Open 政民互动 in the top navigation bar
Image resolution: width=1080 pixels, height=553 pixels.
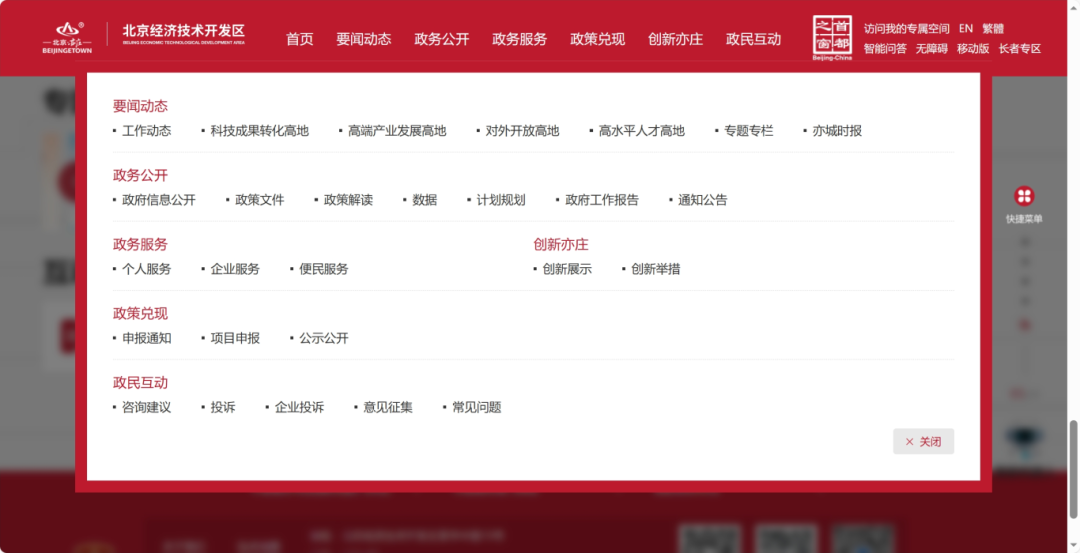tap(754, 39)
